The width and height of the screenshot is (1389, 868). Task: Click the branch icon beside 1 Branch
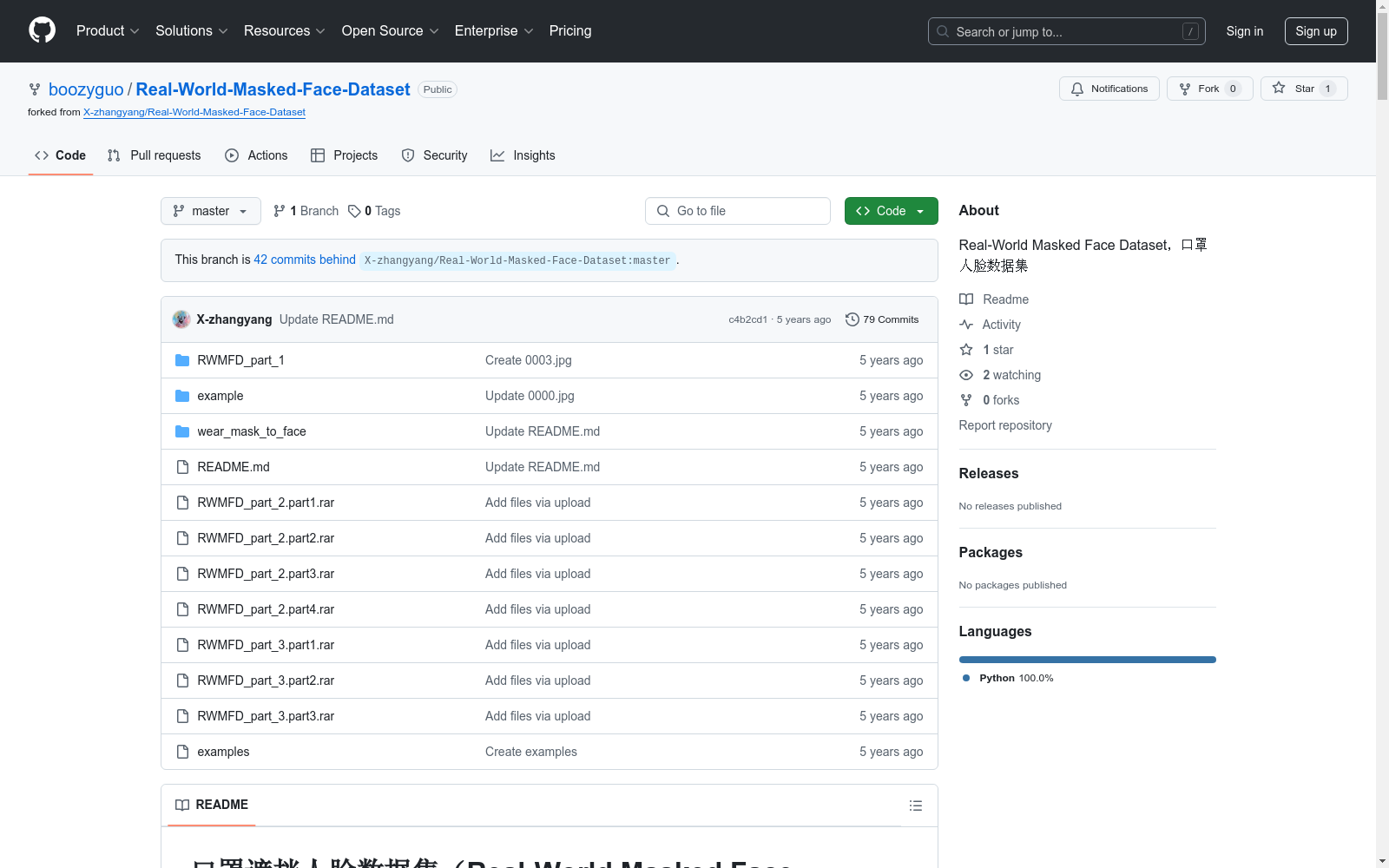pos(280,211)
